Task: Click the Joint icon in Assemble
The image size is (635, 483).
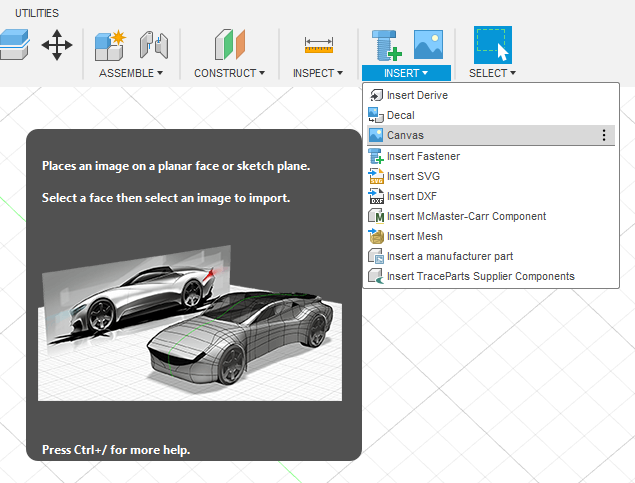Action: [153, 45]
